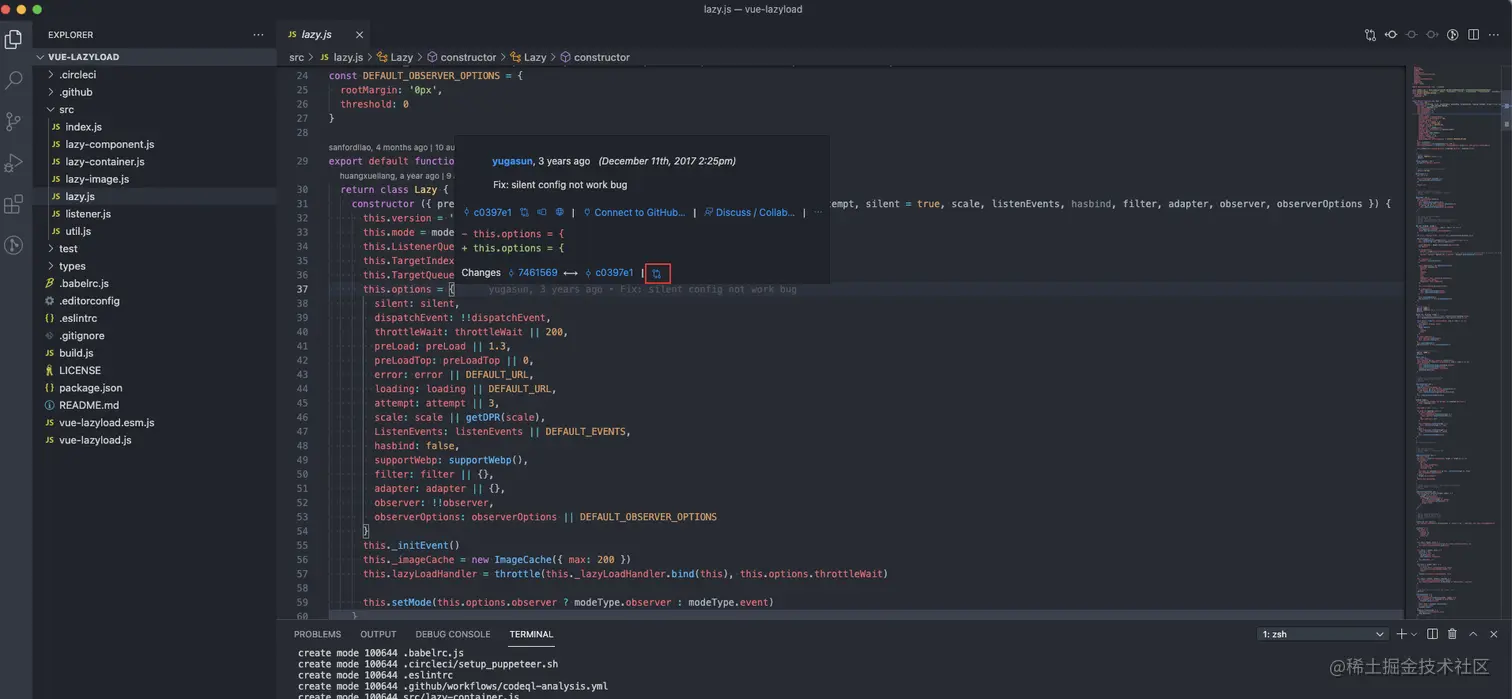Split the editor to the right
The height and width of the screenshot is (699, 1512).
coord(1474,35)
